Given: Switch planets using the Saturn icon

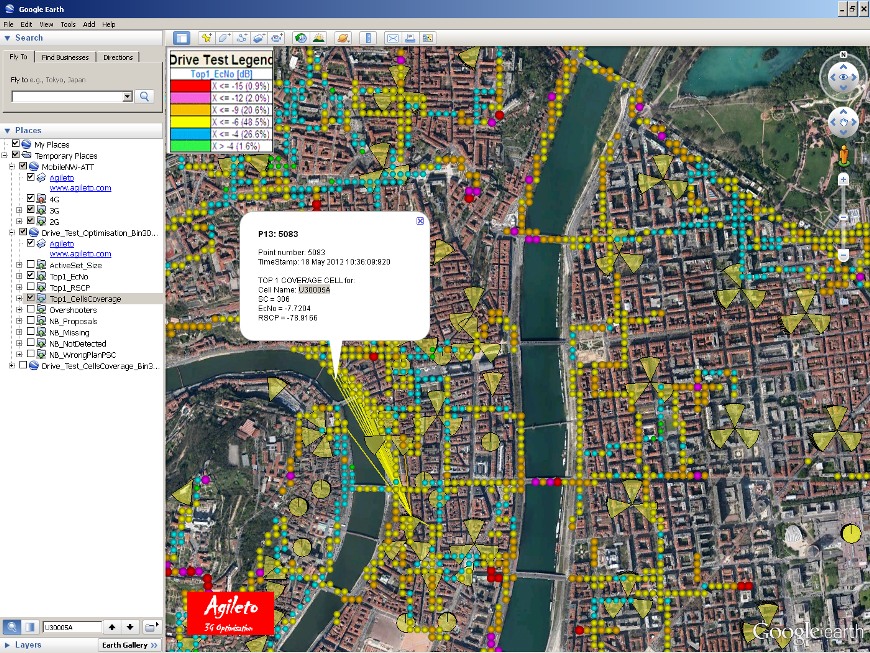Looking at the screenshot, I should pyautogui.click(x=342, y=38).
